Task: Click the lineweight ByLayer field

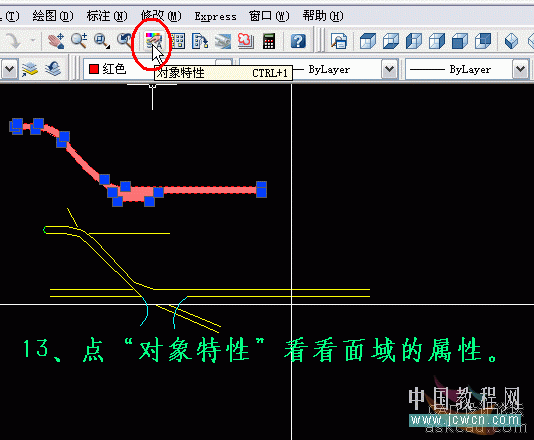Action: pos(467,69)
